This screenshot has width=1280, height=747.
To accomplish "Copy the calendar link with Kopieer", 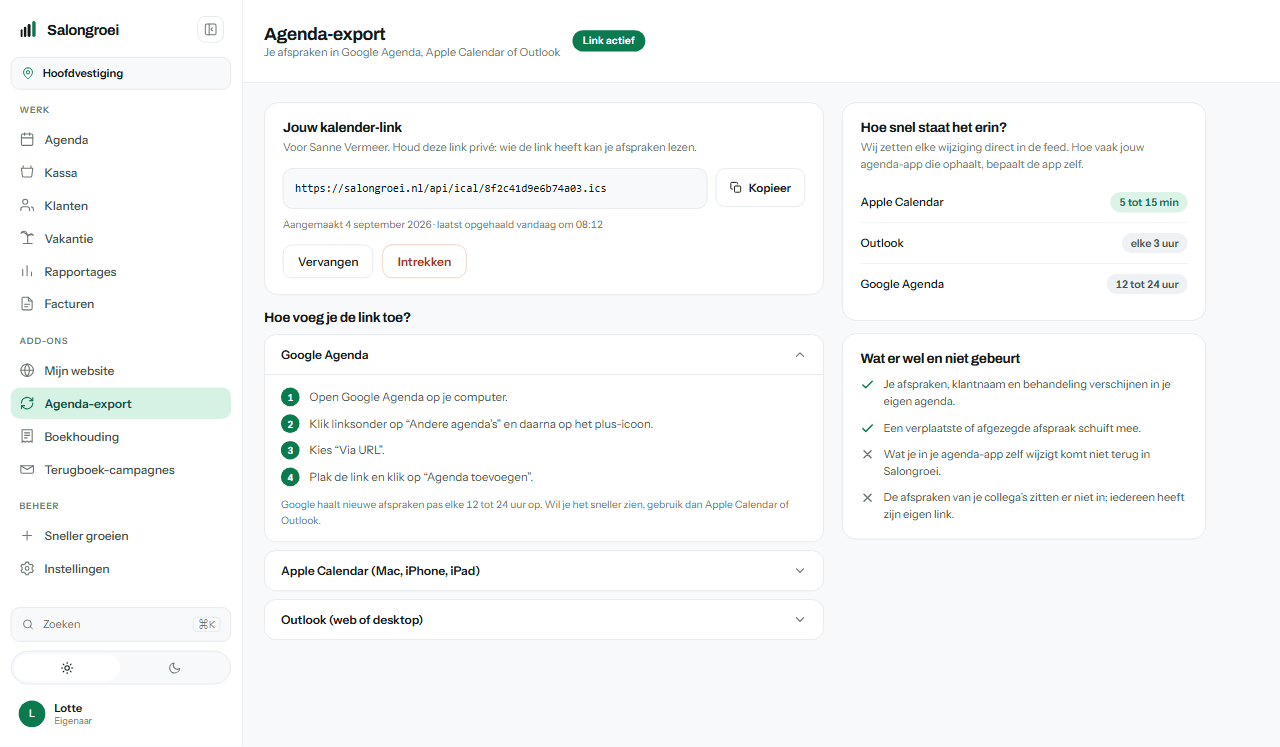I will [x=760, y=188].
